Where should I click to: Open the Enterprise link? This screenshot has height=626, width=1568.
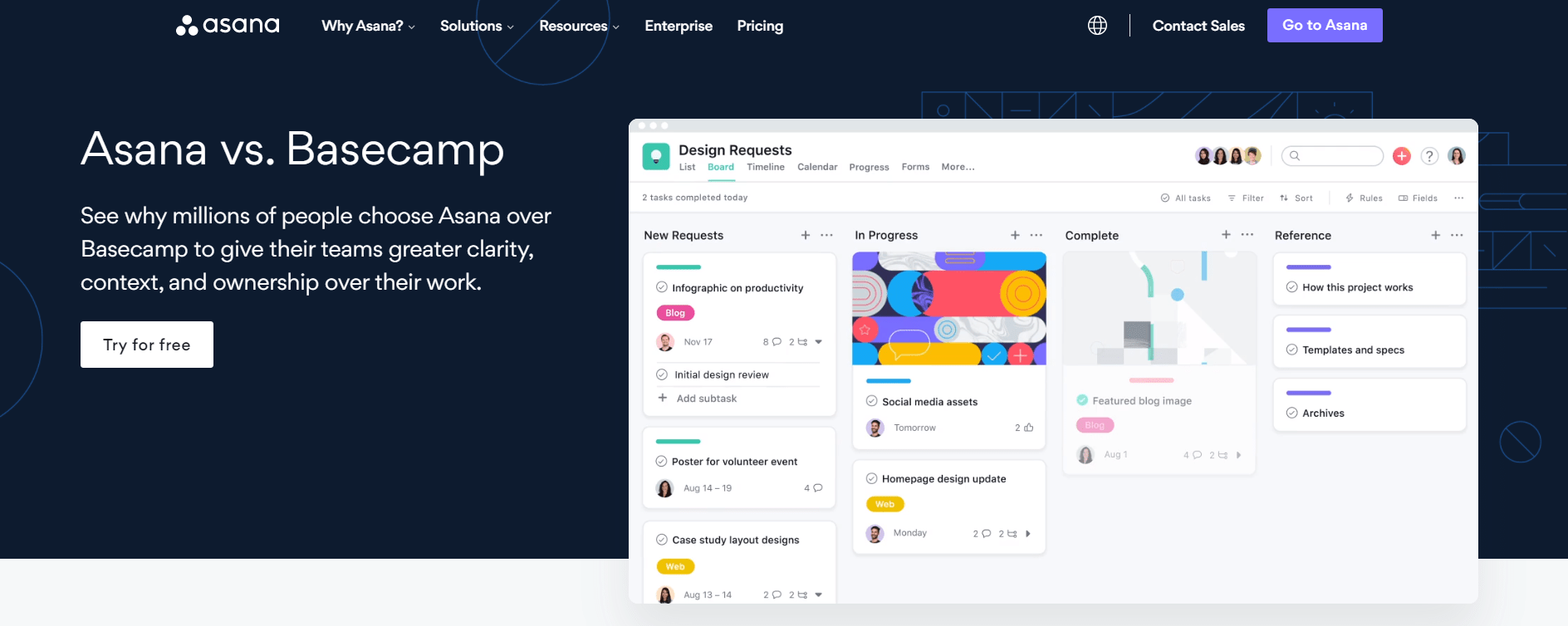click(x=679, y=26)
